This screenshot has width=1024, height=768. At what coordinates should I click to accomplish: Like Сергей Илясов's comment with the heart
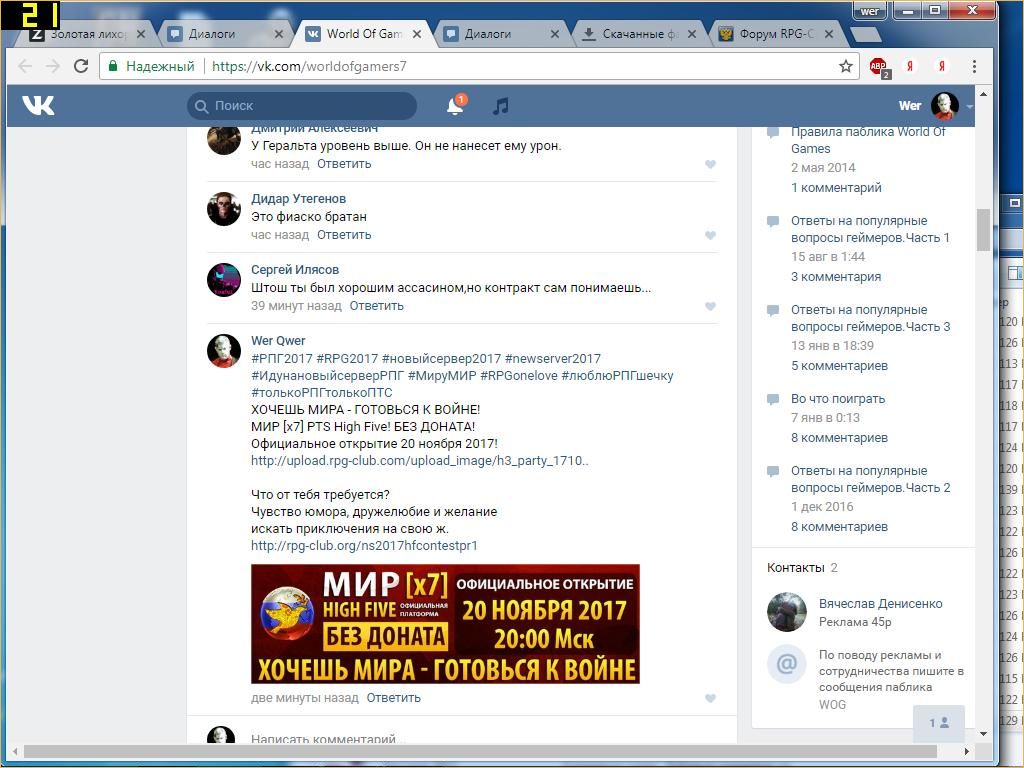click(x=711, y=306)
